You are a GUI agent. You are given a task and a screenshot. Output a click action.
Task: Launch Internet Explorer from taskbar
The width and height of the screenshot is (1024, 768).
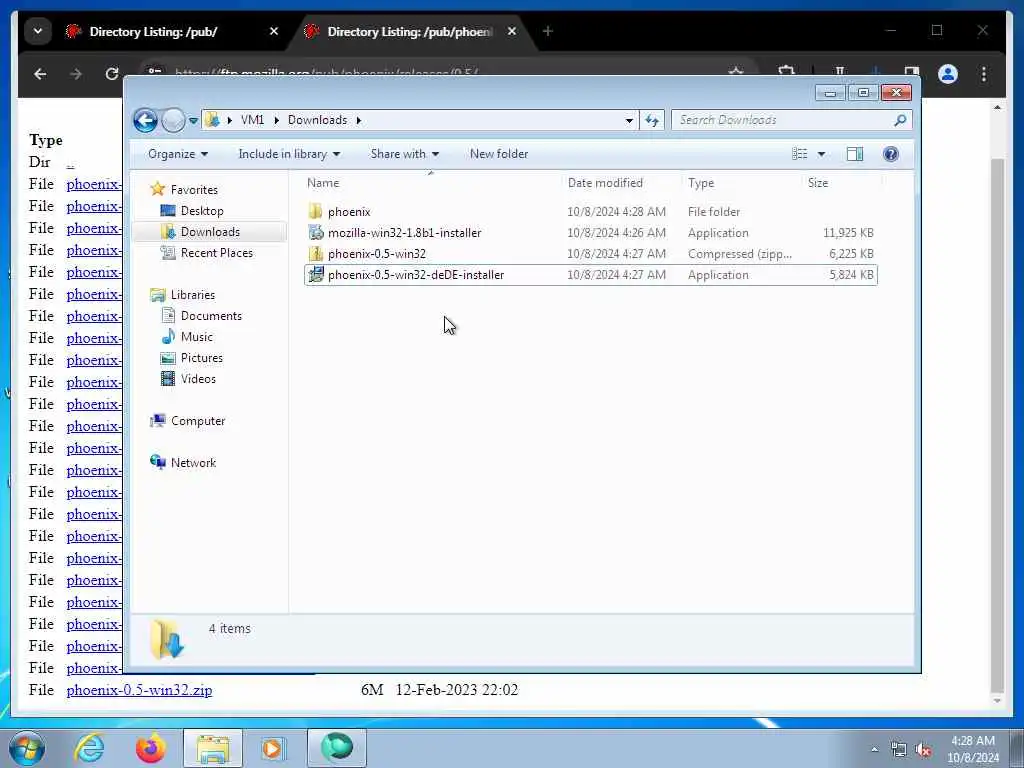(x=89, y=748)
